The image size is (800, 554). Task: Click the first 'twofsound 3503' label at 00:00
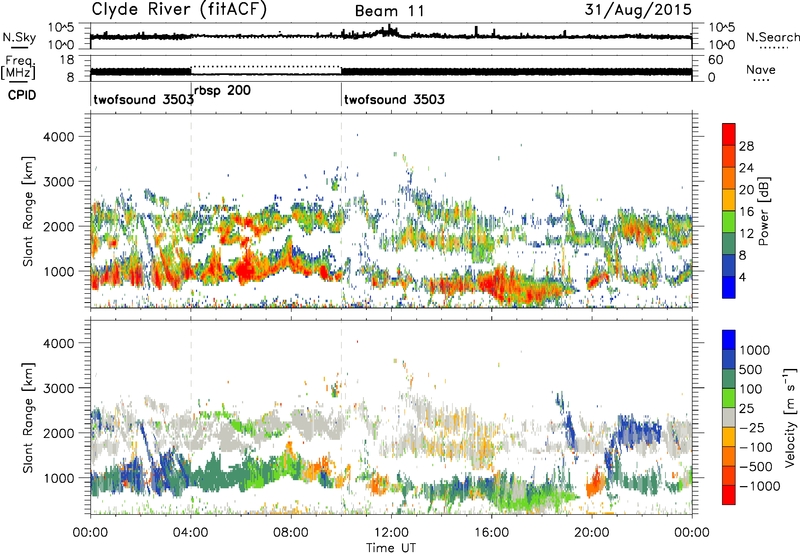[144, 99]
